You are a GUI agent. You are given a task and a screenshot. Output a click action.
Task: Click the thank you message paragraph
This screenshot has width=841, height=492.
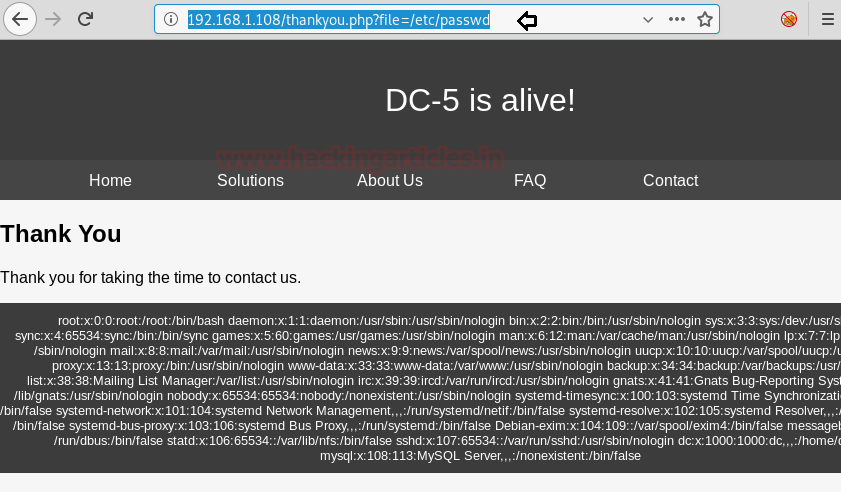(x=151, y=277)
